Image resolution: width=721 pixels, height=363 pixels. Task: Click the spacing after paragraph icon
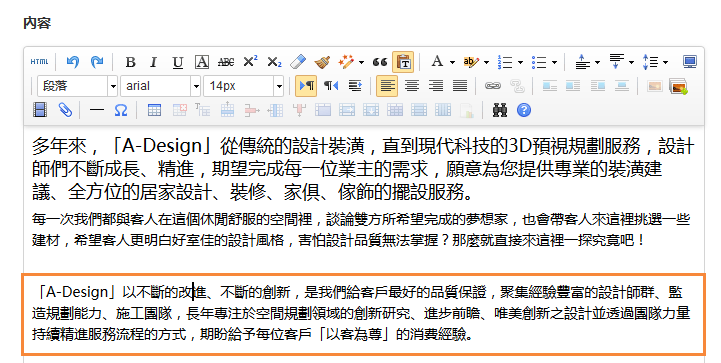[617, 62]
